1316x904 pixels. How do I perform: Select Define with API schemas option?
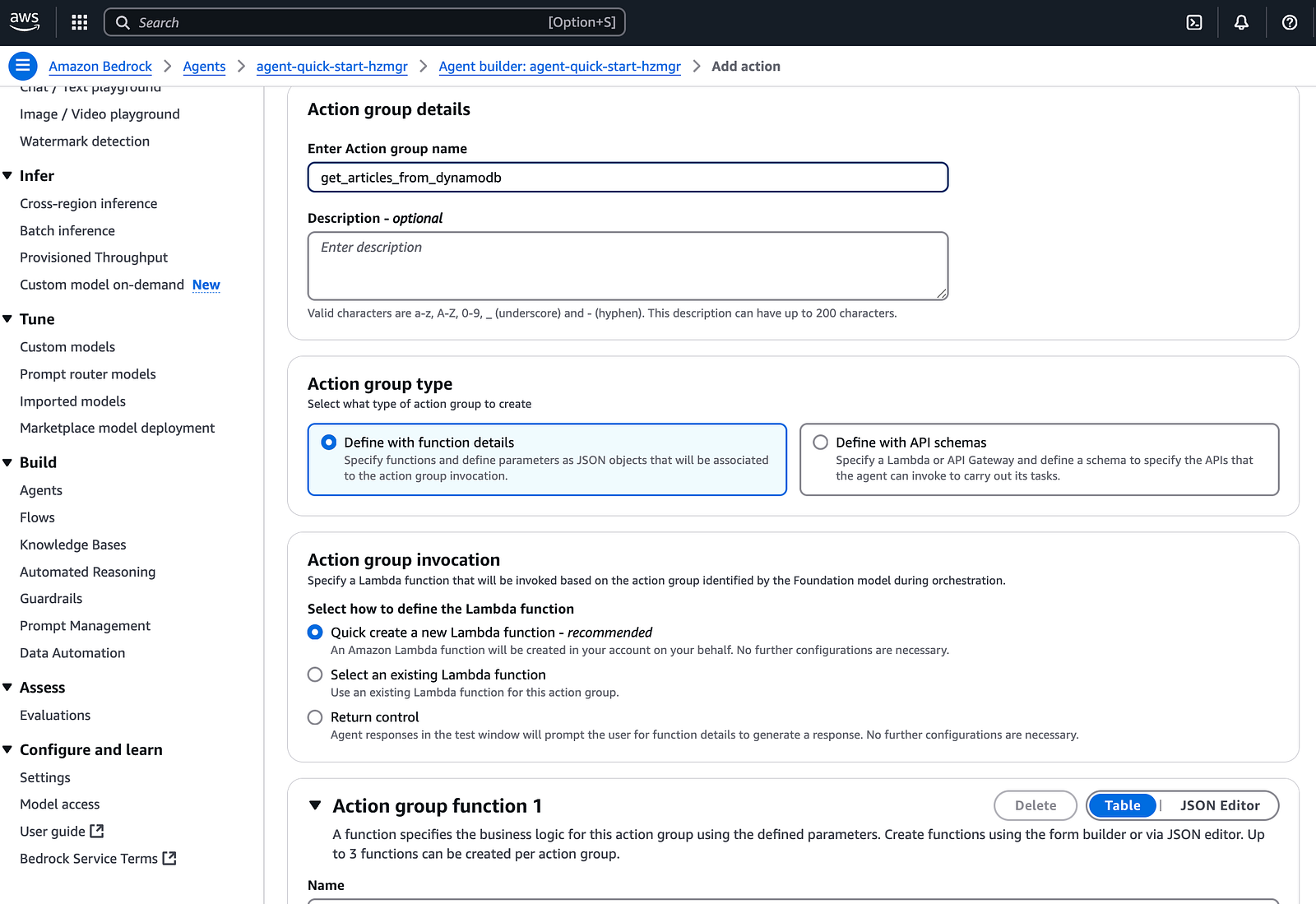[1039, 459]
